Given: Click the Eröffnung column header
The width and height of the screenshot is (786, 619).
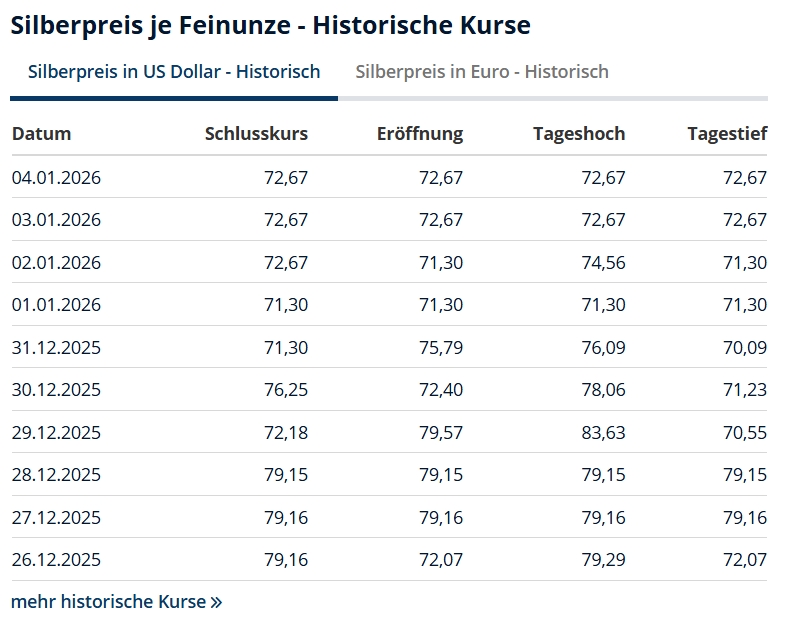Looking at the screenshot, I should pyautogui.click(x=420, y=134).
